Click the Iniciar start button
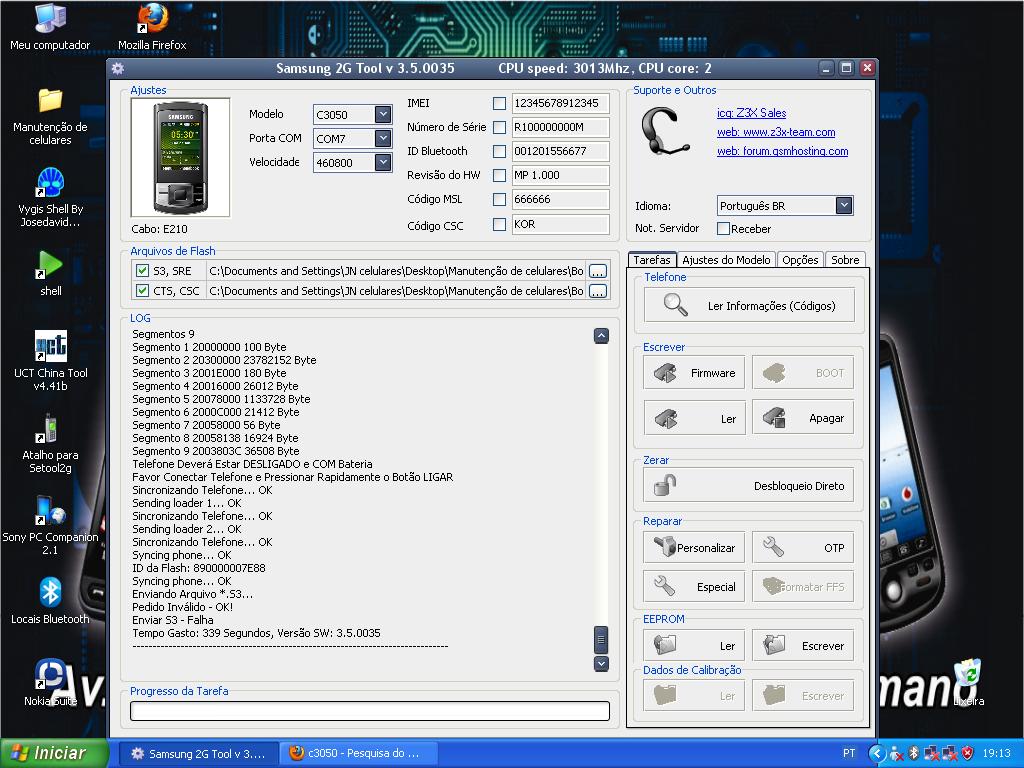The width and height of the screenshot is (1024, 768). 54,753
